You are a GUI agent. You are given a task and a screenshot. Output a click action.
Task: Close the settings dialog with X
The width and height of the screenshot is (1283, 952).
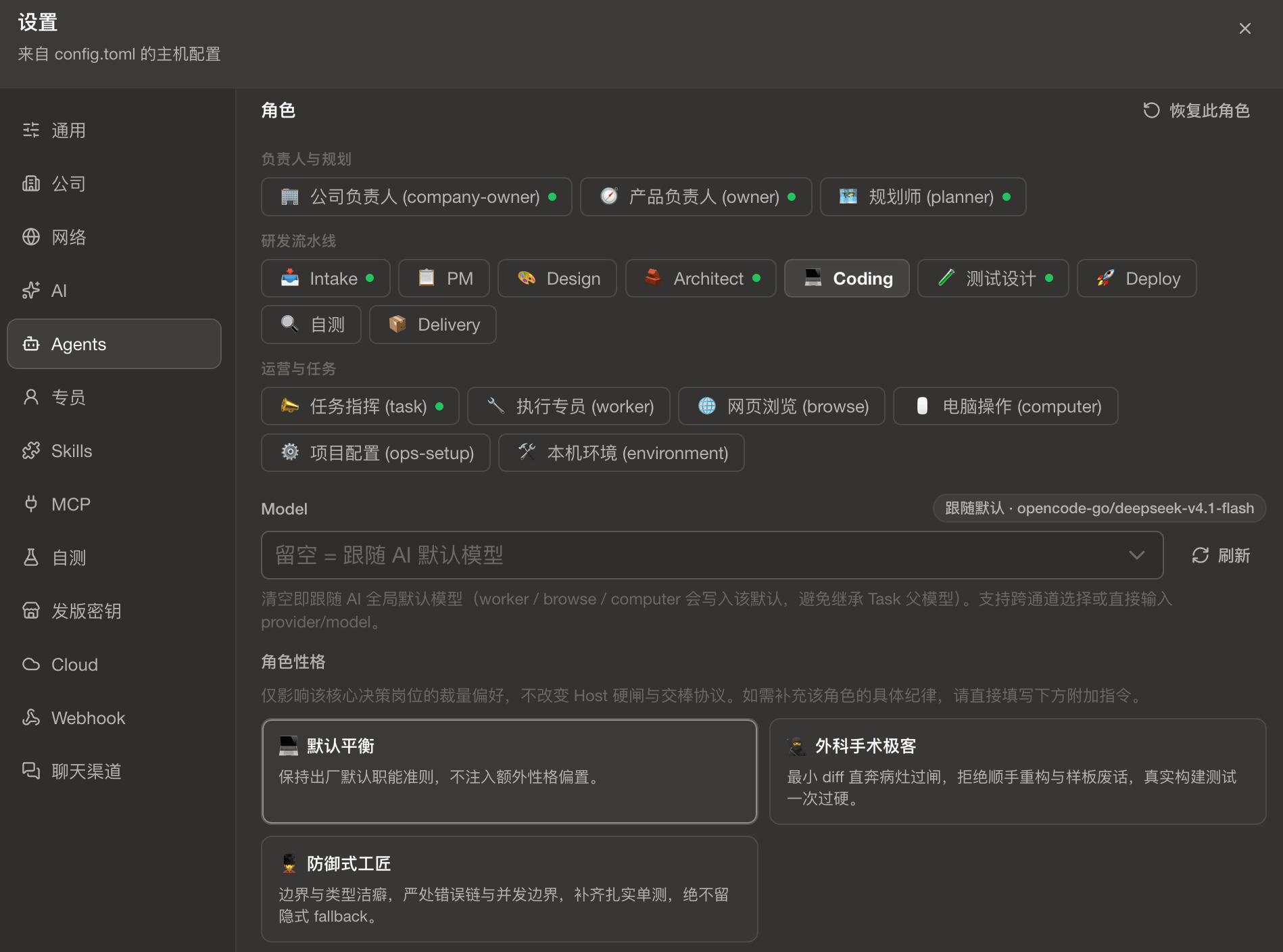point(1244,28)
